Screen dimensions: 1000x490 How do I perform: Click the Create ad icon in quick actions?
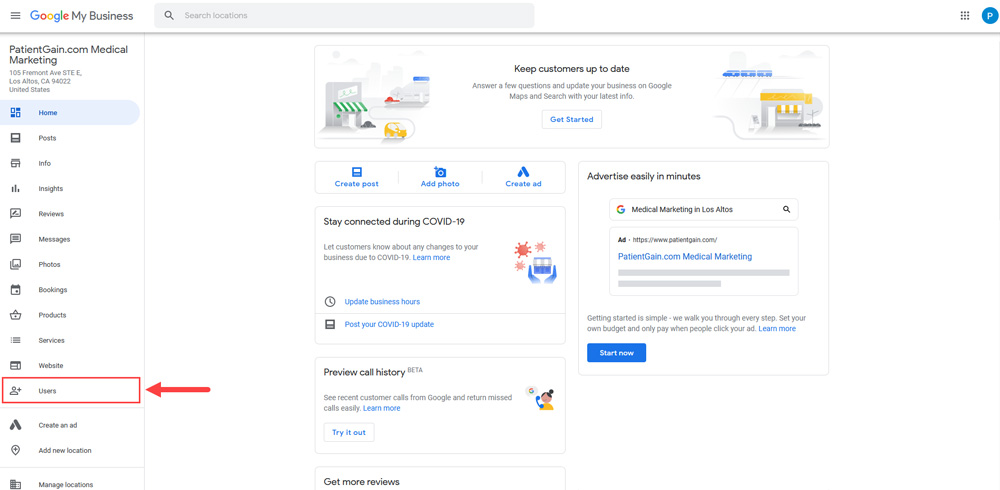(x=523, y=172)
